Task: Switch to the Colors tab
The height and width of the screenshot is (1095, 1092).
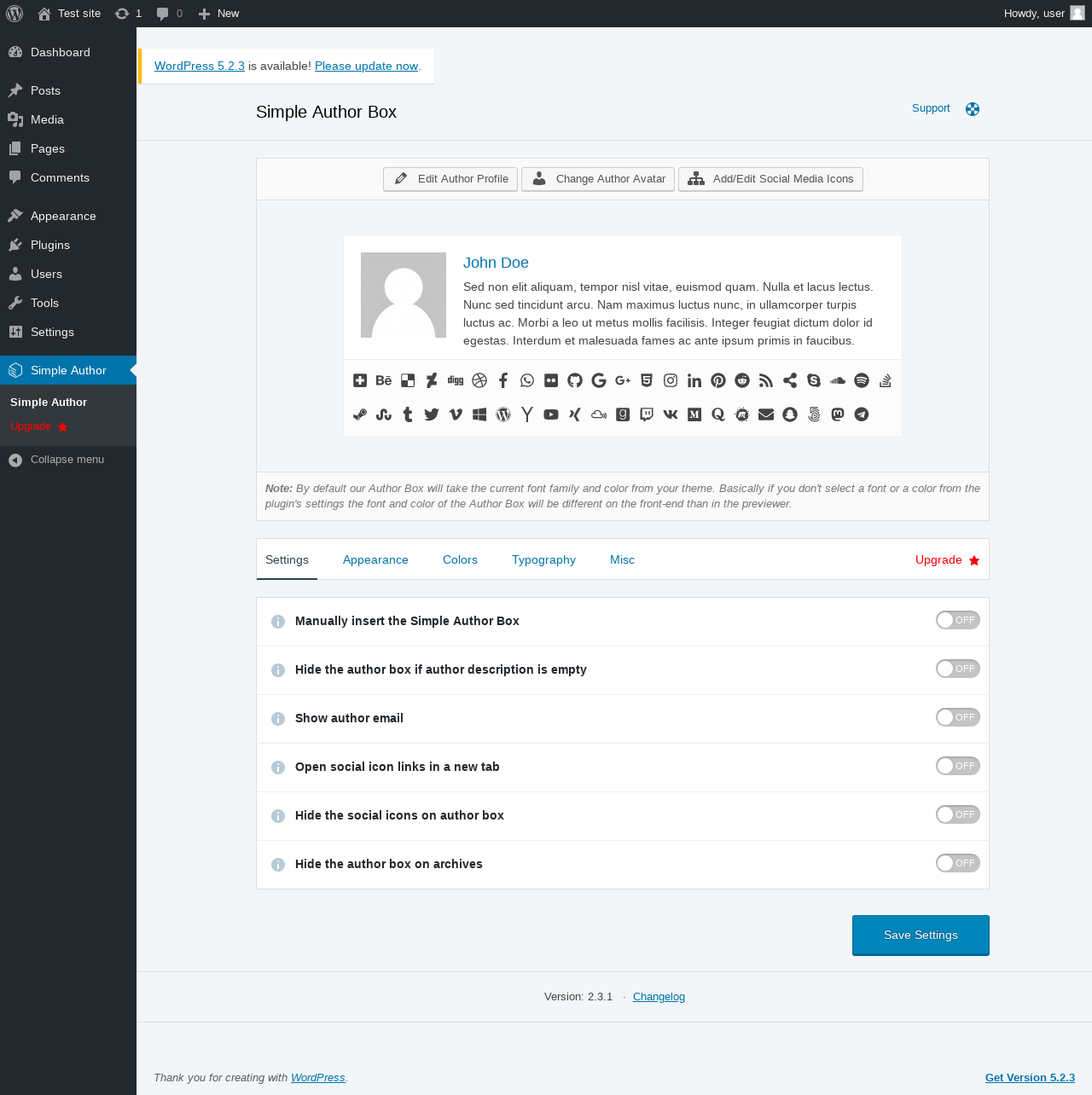Action: [460, 559]
